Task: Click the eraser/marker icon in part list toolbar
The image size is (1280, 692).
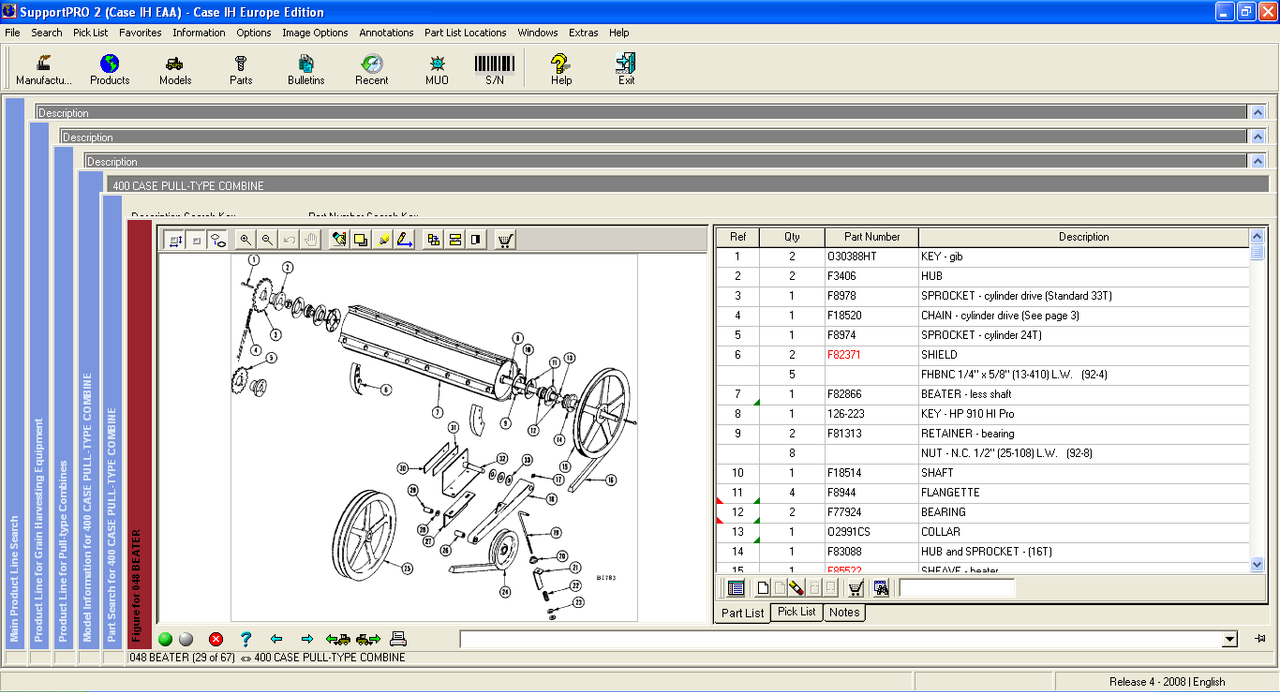Action: 796,588
